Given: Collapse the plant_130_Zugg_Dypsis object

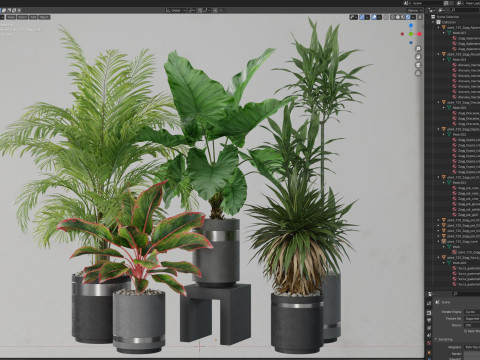Looking at the screenshot, I should [x=439, y=129].
